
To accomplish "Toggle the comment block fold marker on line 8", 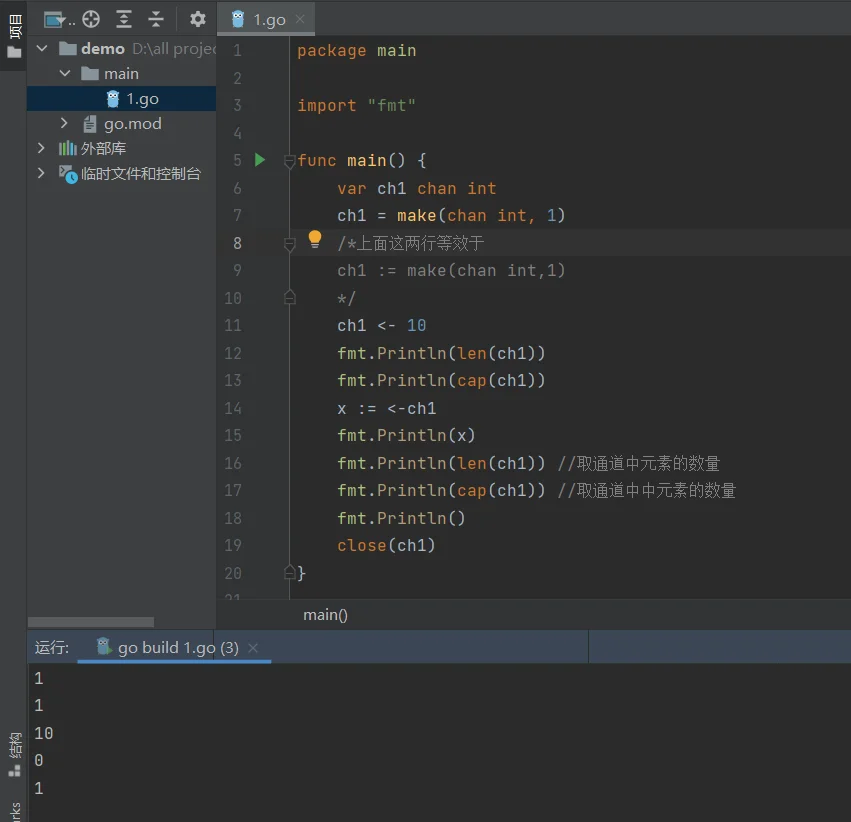I will tap(289, 243).
